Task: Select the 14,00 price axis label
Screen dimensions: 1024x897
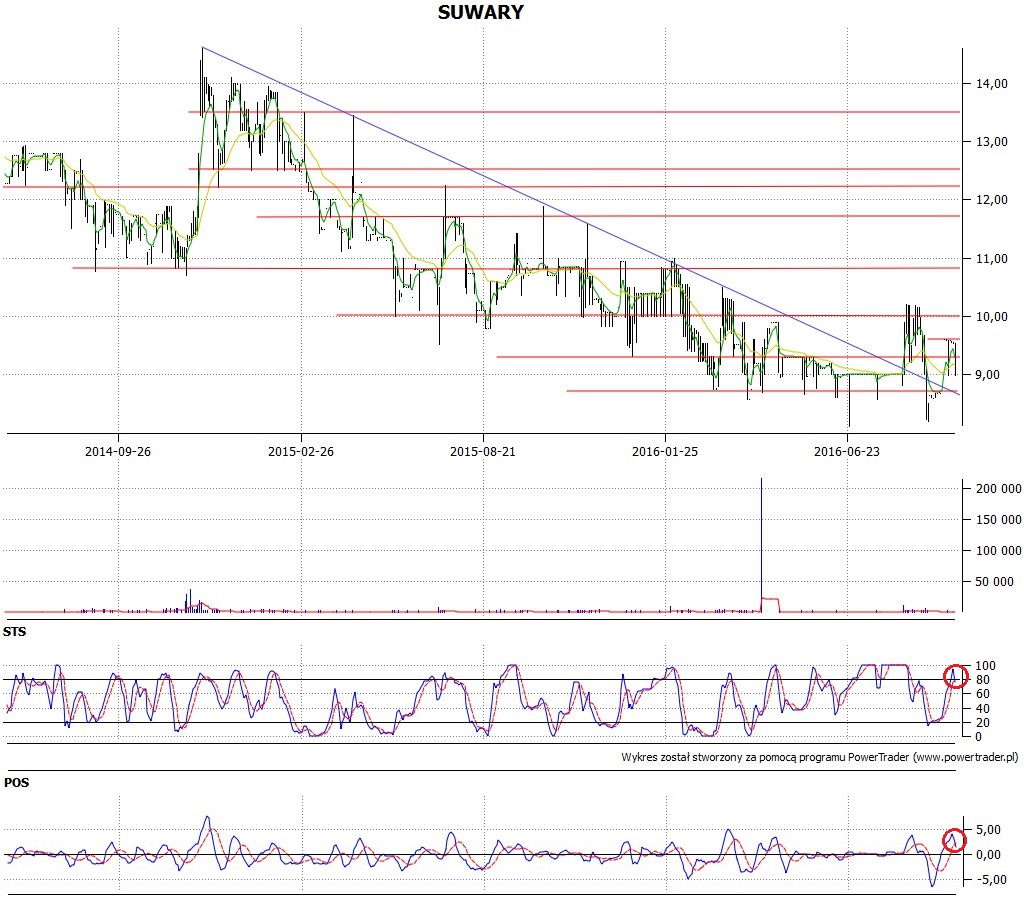Action: coord(991,84)
